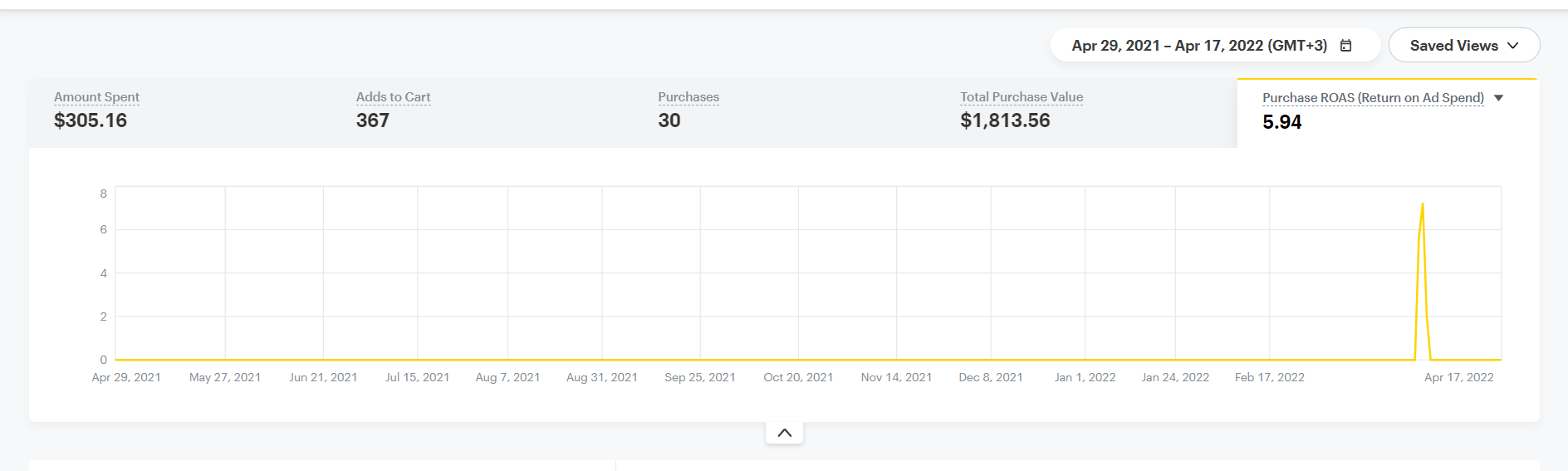
Task: Click the Oct 20, 2021 axis label
Action: (798, 377)
